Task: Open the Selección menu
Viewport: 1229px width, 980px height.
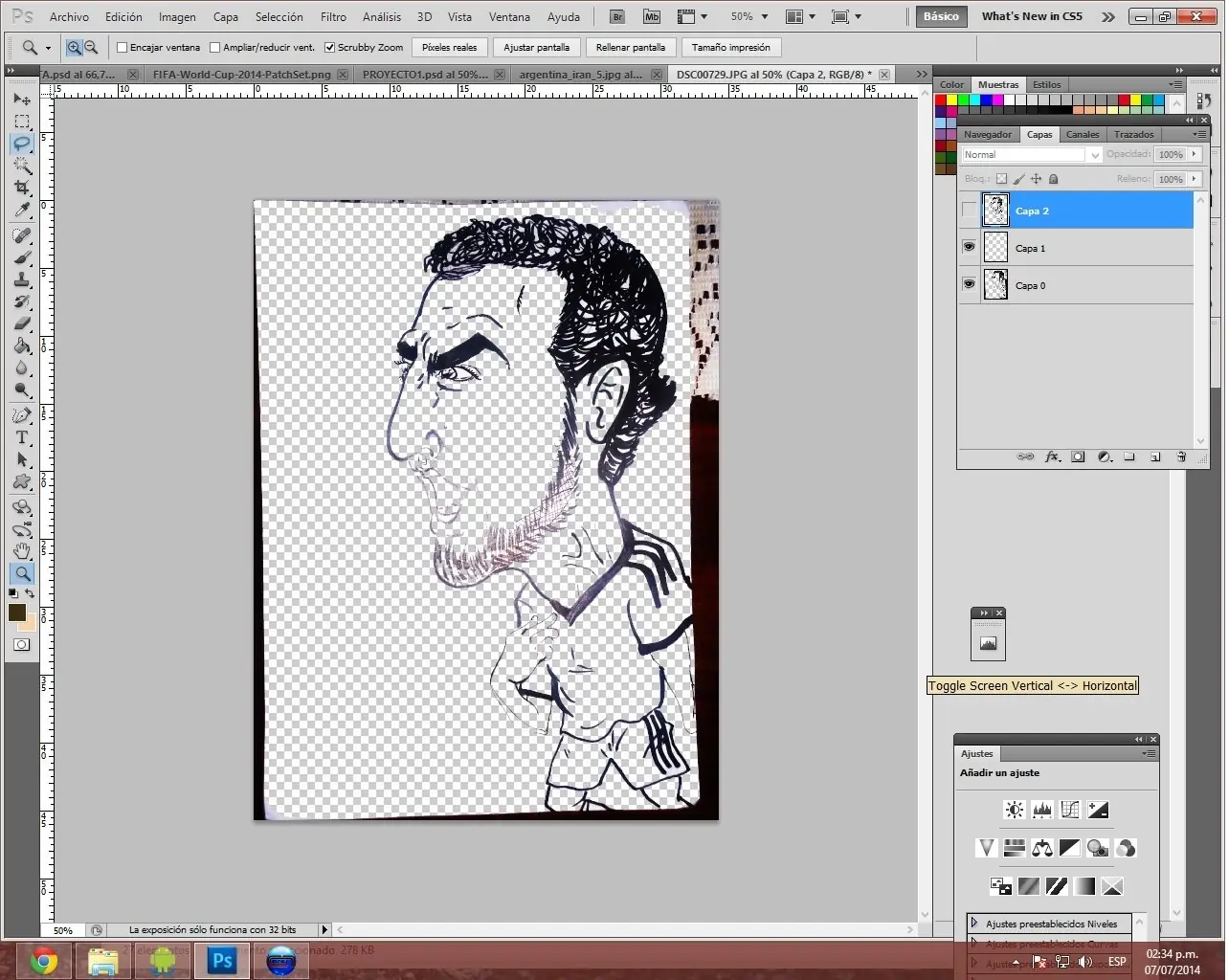Action: point(279,16)
